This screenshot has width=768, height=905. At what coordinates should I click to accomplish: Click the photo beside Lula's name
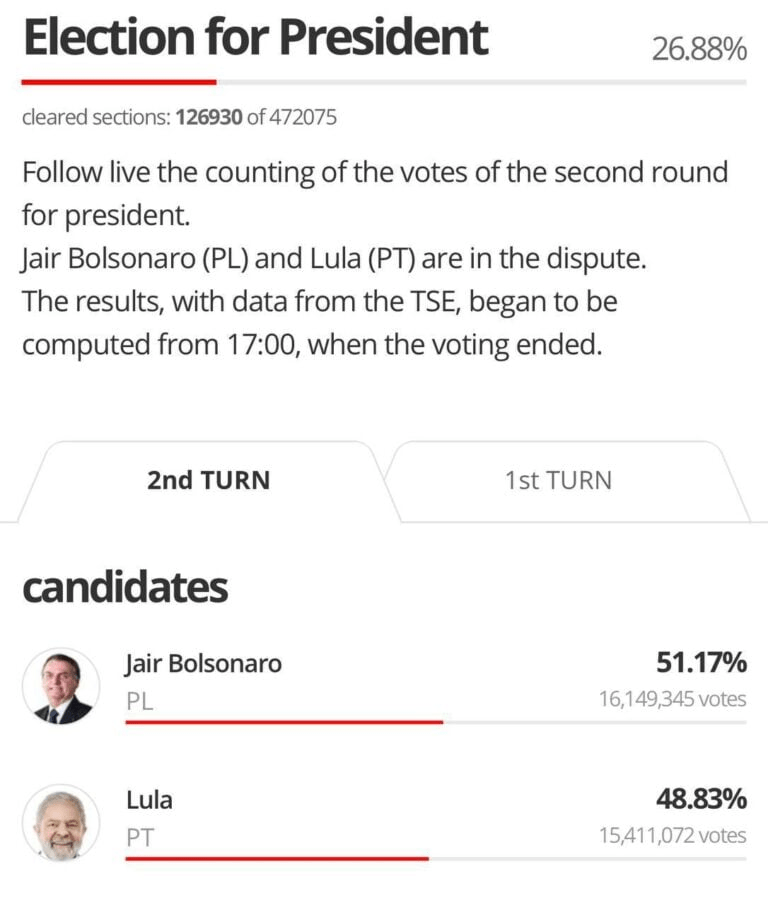(x=61, y=822)
